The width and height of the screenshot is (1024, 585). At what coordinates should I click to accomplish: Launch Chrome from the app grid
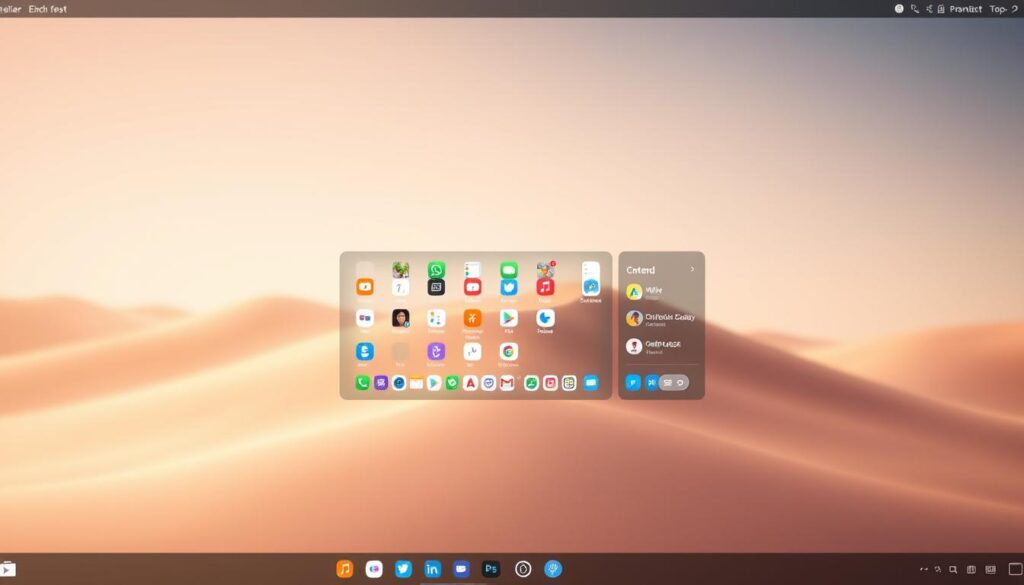coord(509,351)
